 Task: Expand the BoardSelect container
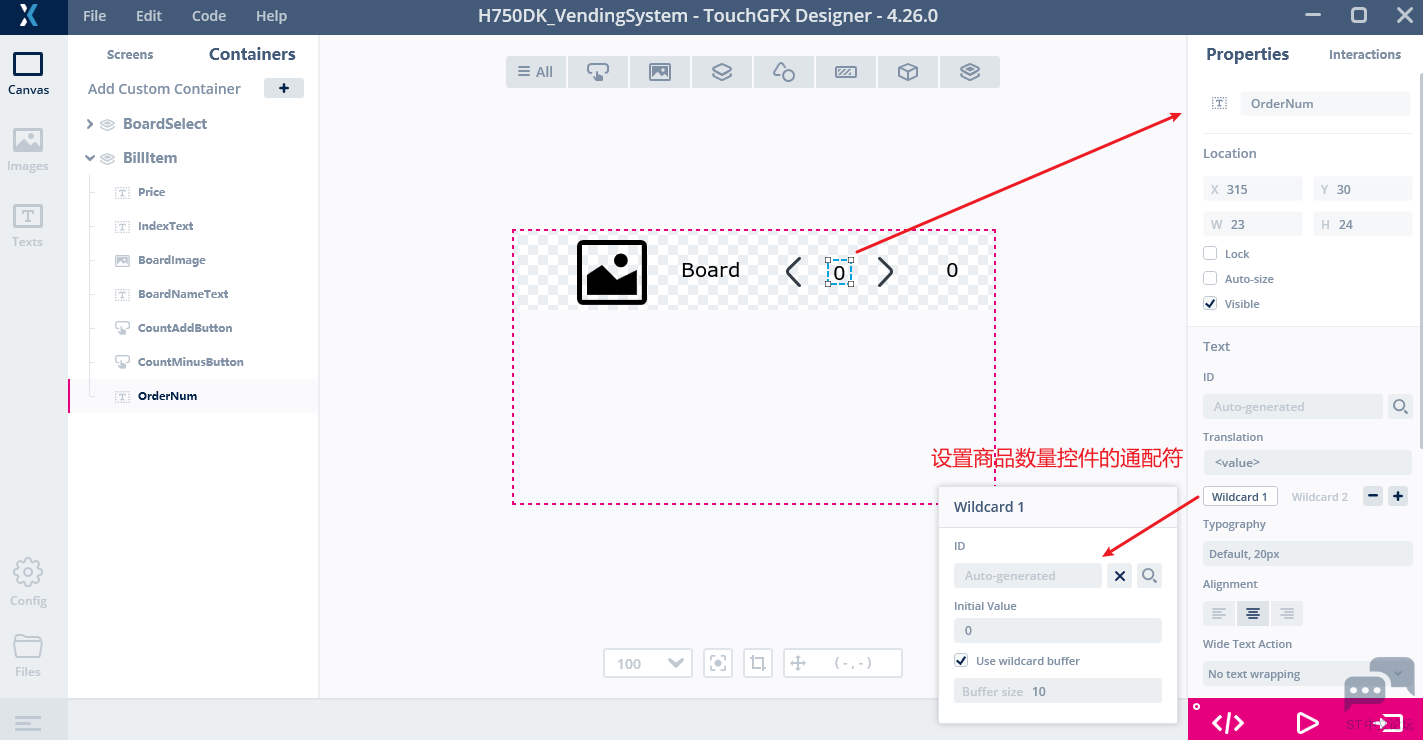pyautogui.click(x=90, y=124)
